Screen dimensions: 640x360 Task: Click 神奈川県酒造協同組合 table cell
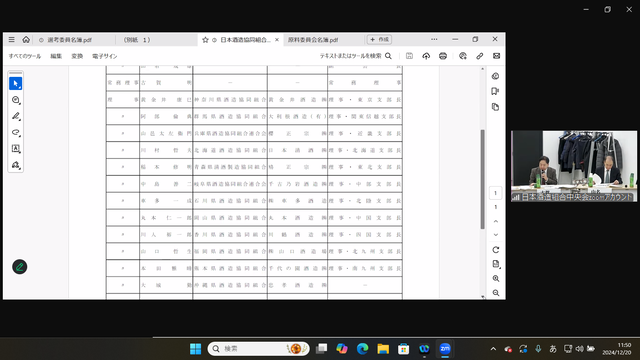pos(230,100)
